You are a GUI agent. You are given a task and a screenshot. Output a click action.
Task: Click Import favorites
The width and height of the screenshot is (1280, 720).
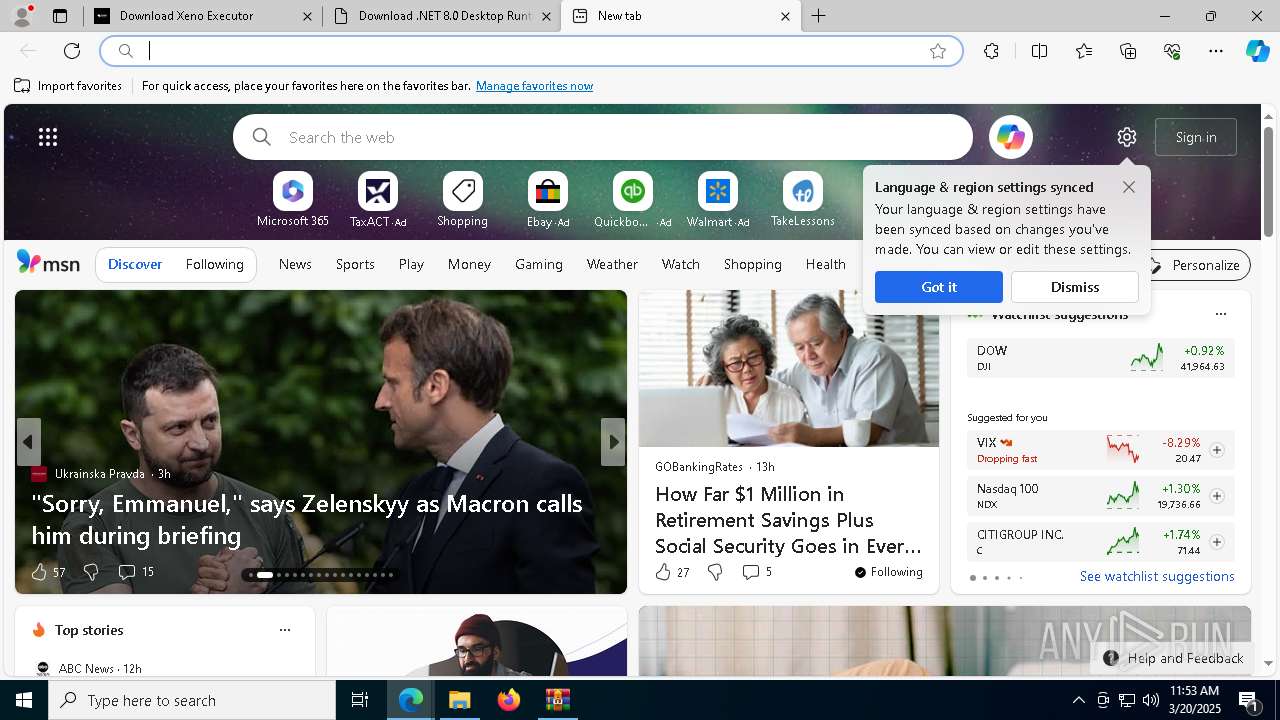pos(68,86)
